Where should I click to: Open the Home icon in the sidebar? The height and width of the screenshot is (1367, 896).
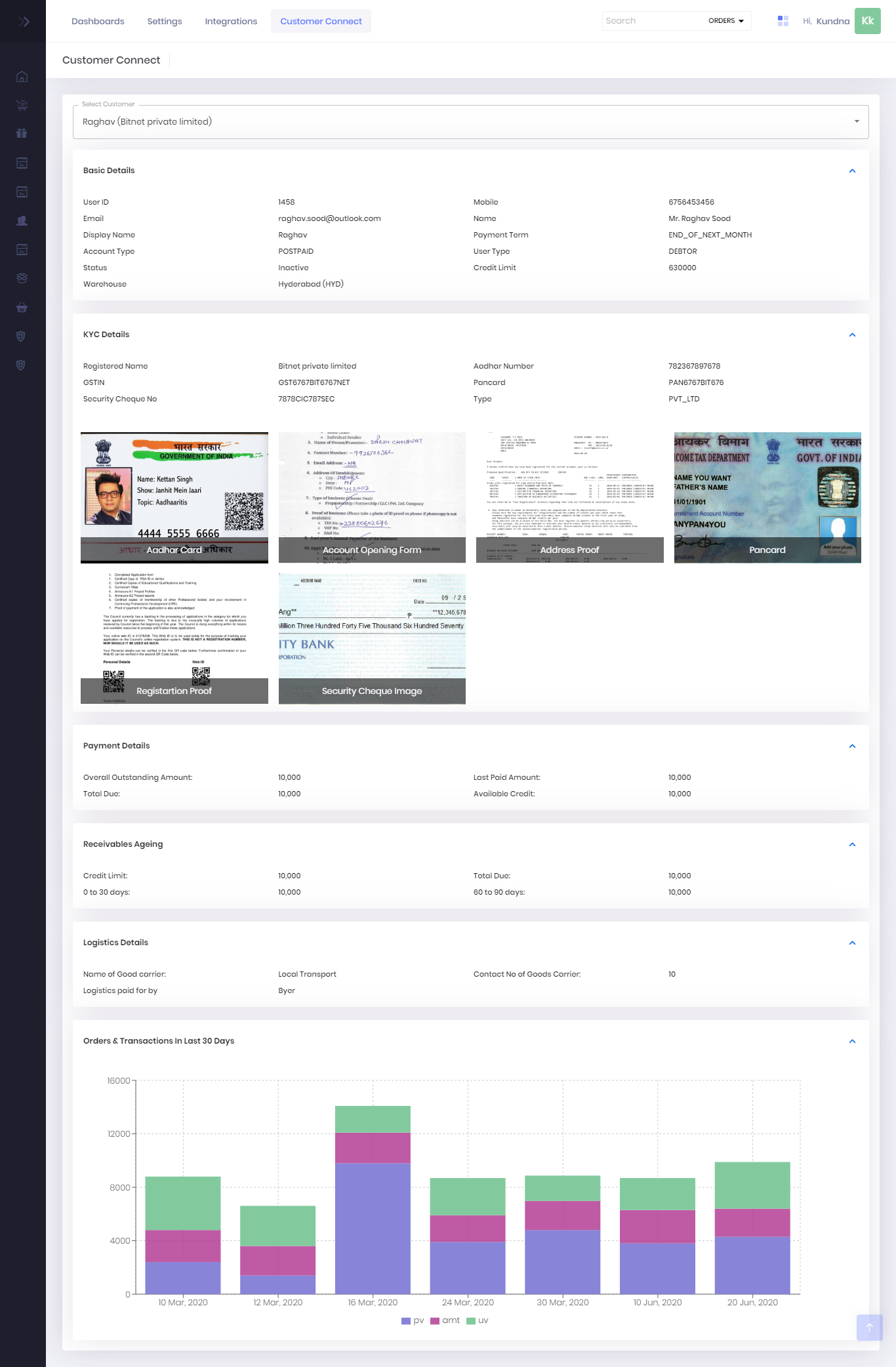point(22,77)
